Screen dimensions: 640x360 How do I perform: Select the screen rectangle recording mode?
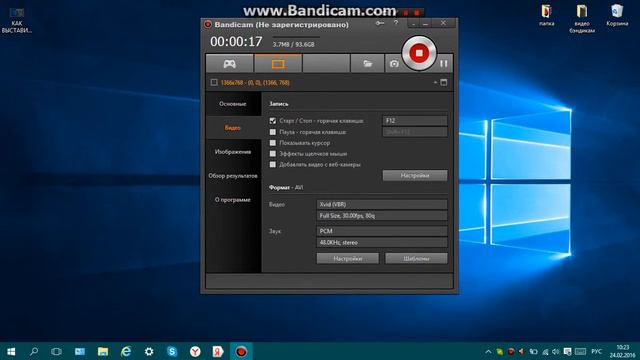(x=278, y=64)
